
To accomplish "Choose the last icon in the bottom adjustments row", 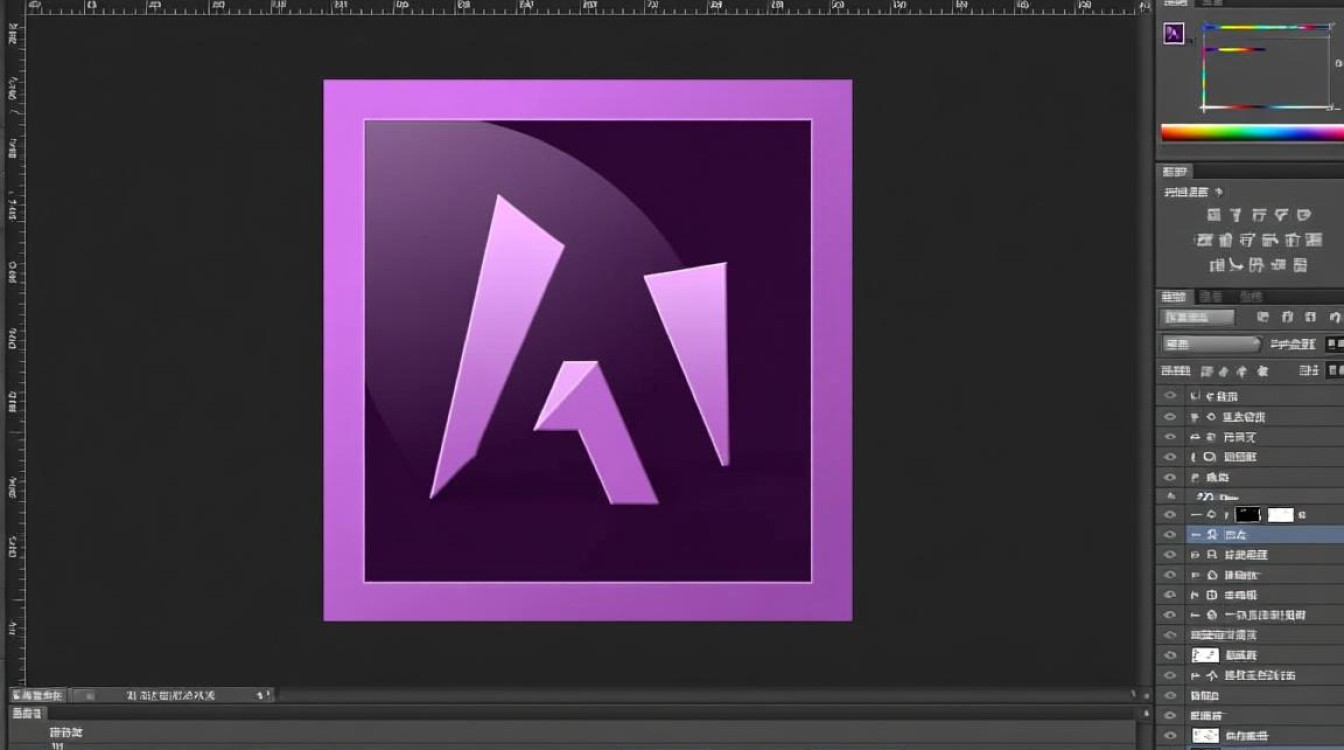I will point(1299,266).
